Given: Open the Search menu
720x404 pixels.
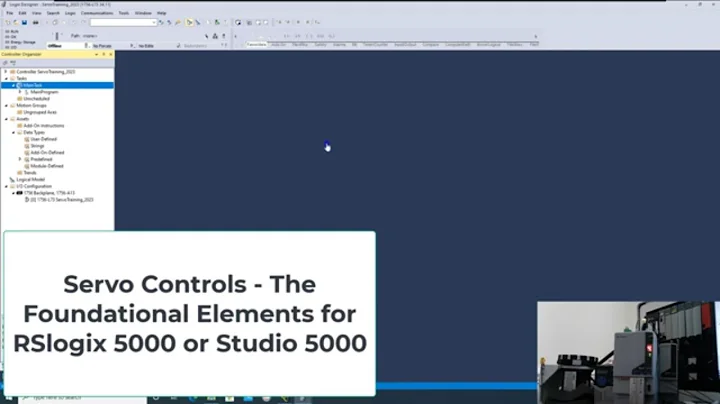Looking at the screenshot, I should (53, 13).
